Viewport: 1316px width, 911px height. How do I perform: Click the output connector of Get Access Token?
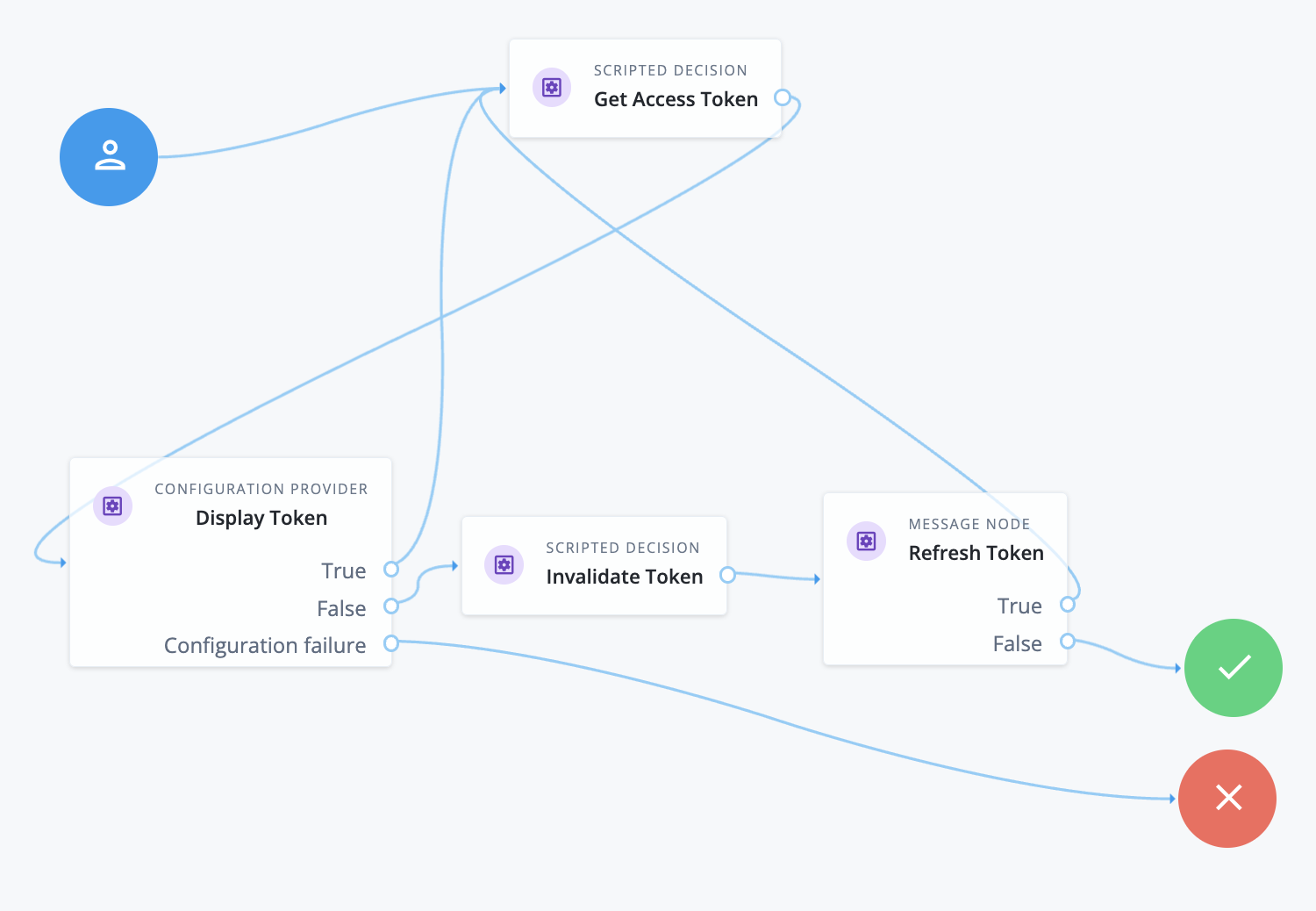point(782,98)
